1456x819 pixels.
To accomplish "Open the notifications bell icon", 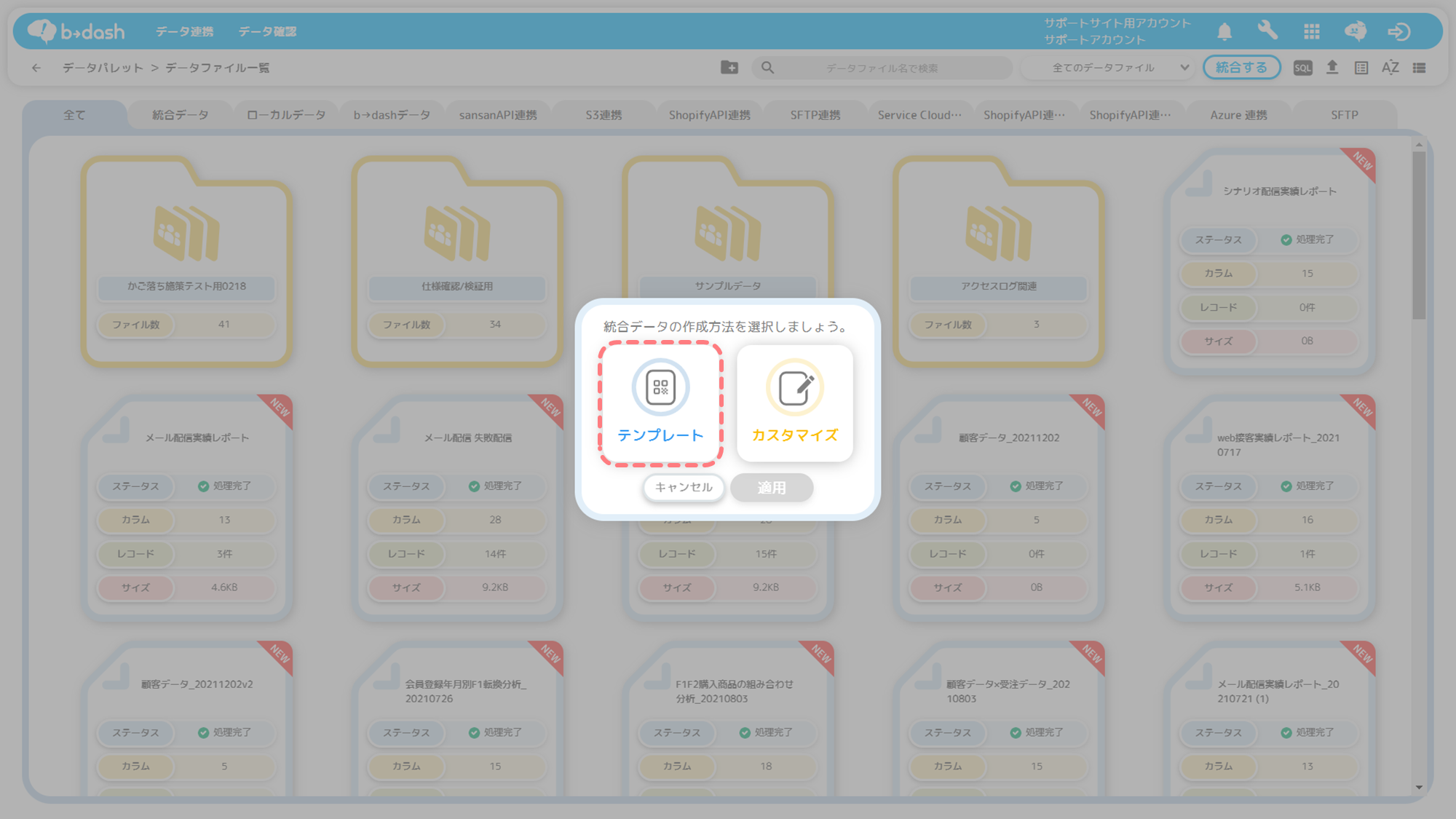I will (x=1224, y=31).
